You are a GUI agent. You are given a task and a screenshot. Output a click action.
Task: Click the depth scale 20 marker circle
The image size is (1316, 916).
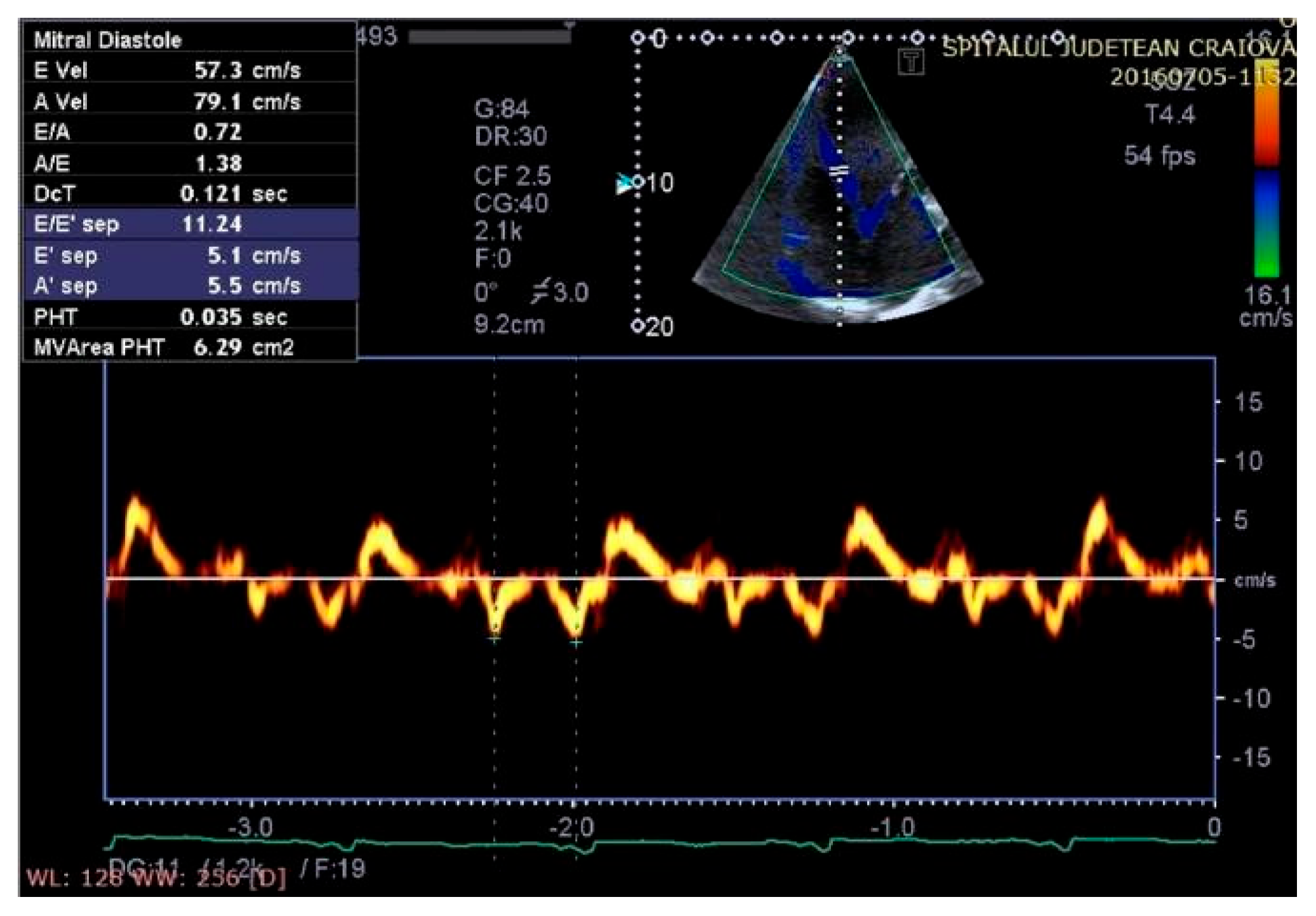(637, 326)
